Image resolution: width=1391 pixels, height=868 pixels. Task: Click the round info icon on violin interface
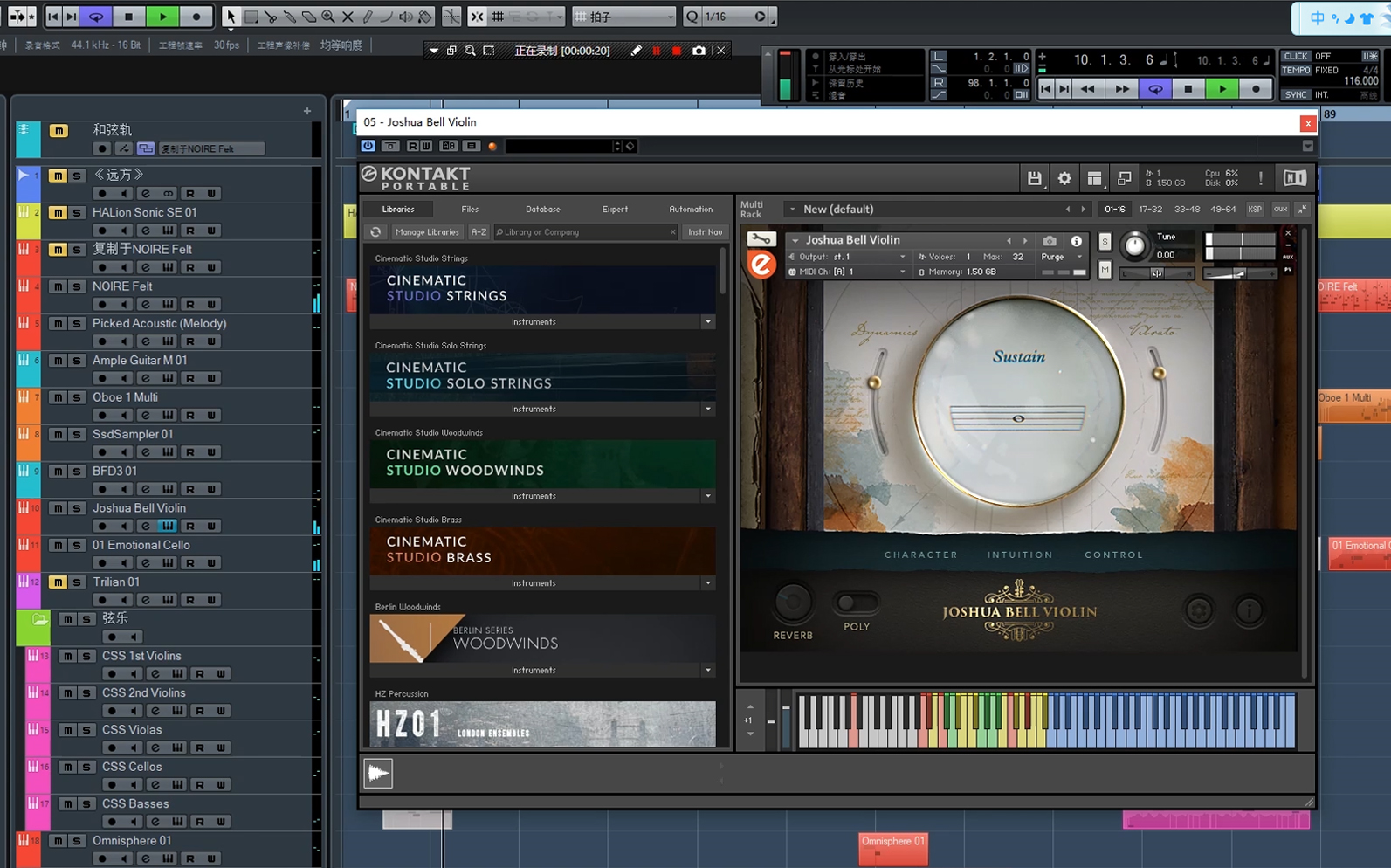point(1250,610)
